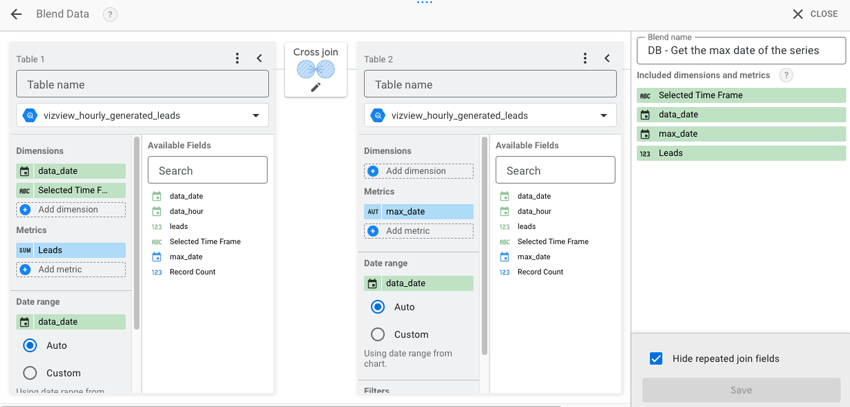This screenshot has width=850, height=407.
Task: Close the Blend Data panel
Action: [x=815, y=14]
